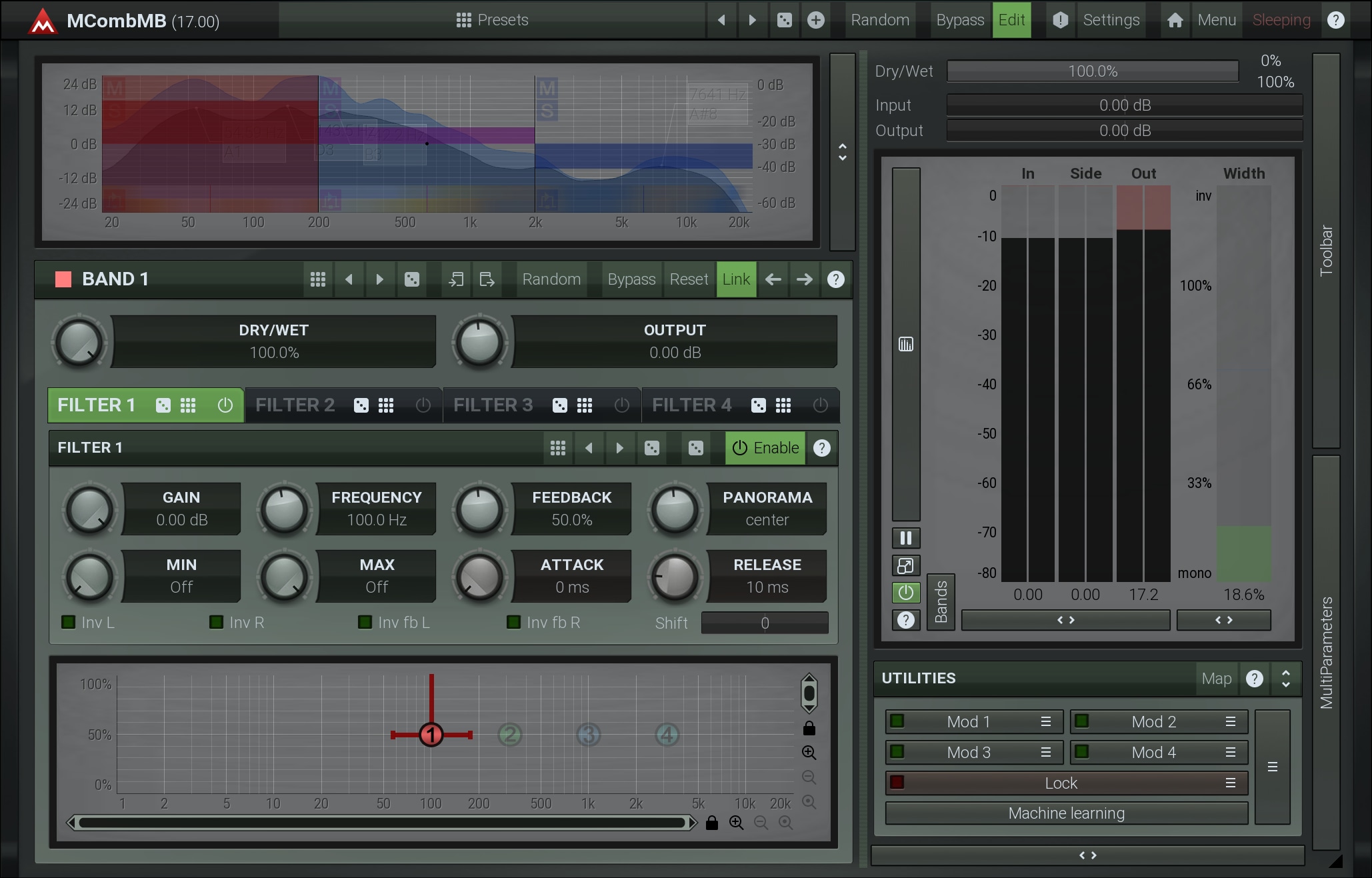Click the Band 1 paste preset icon
This screenshot has width=1372, height=878.
pyautogui.click(x=487, y=279)
